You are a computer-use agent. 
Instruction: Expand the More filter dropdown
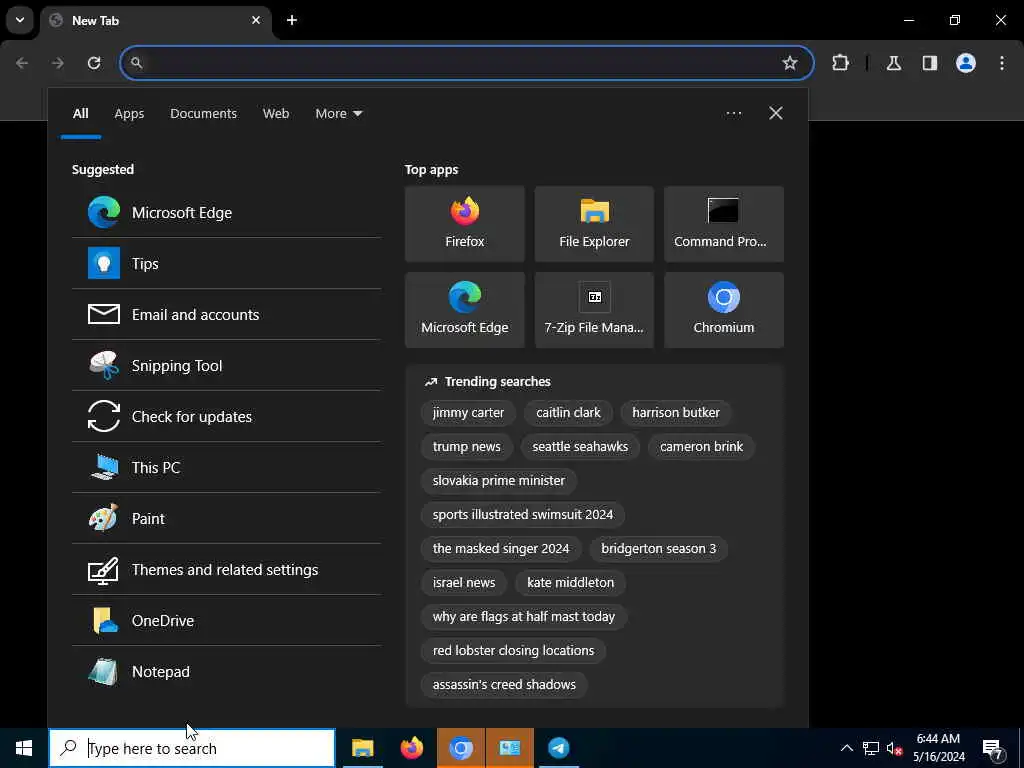click(338, 114)
